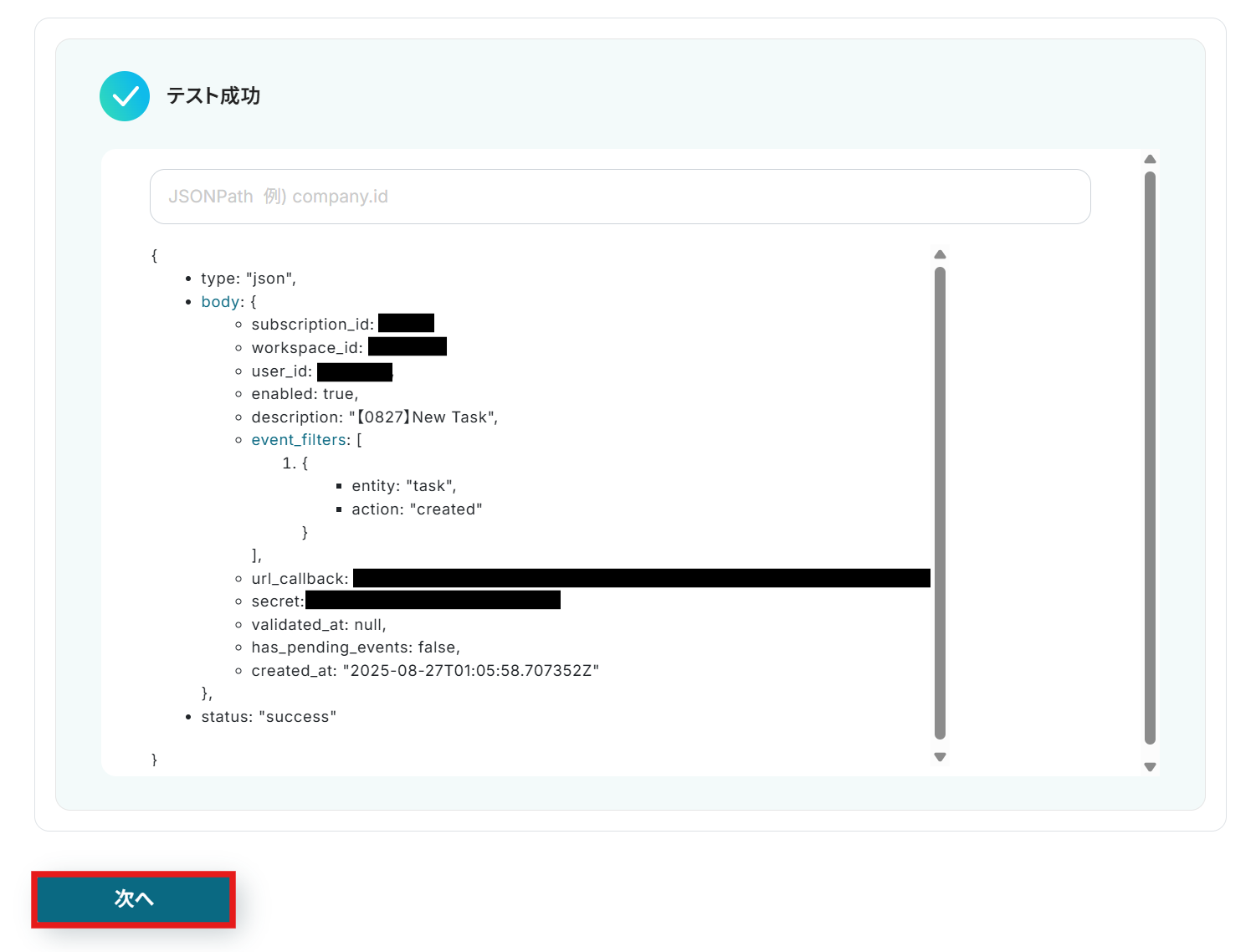The image size is (1256, 952).
Task: Expand the body key in JSON
Action: pos(222,302)
